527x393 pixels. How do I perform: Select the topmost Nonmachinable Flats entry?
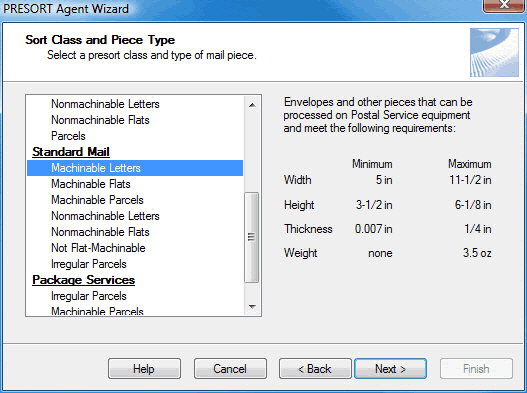click(x=135, y=120)
